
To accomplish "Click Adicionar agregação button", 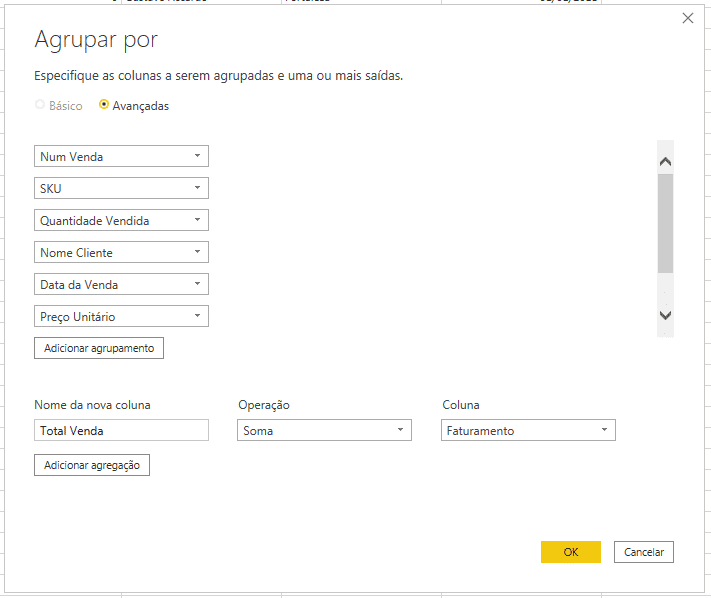I will coord(92,465).
